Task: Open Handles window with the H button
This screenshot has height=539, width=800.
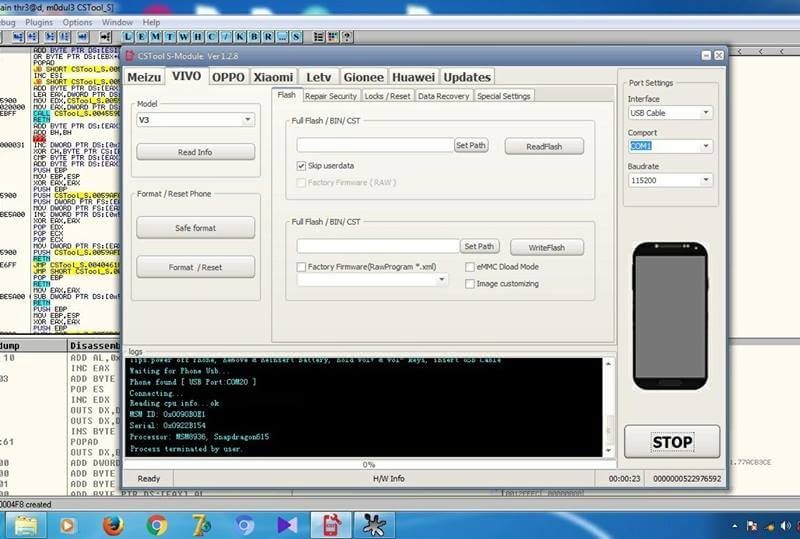Action: click(197, 37)
